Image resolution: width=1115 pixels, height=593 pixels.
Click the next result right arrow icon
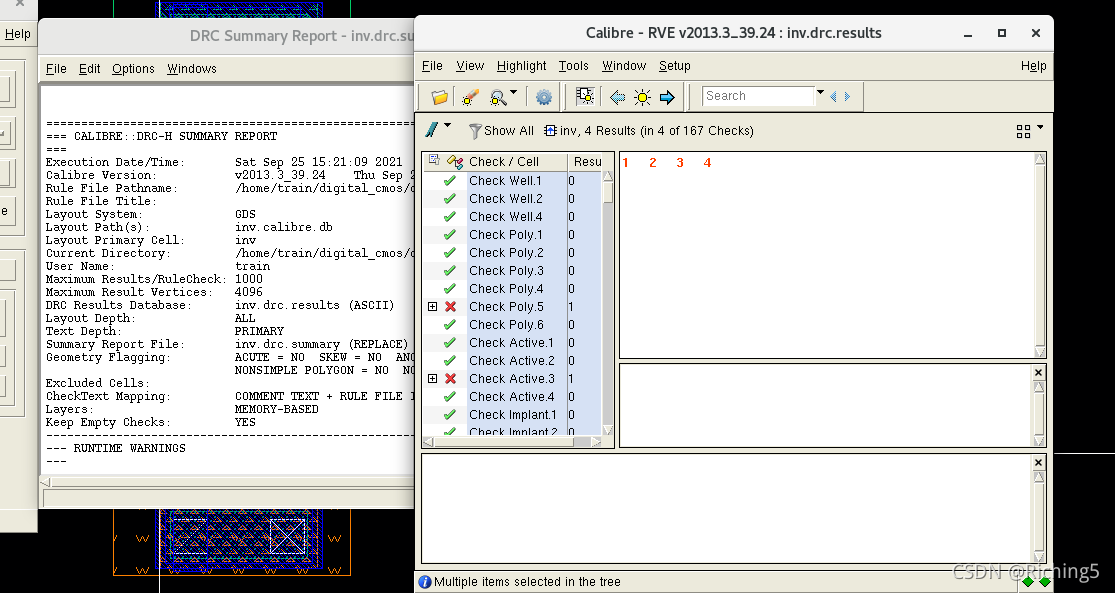click(667, 97)
